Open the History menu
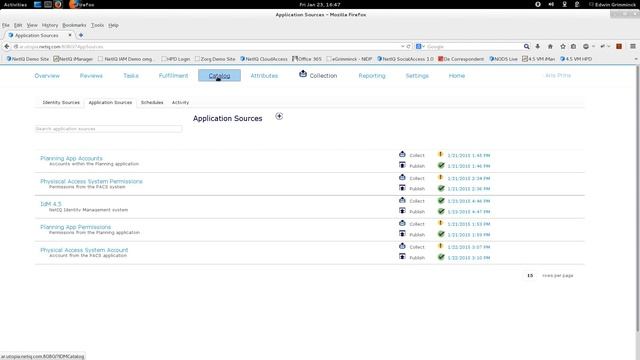The height and width of the screenshot is (360, 640). 50,25
